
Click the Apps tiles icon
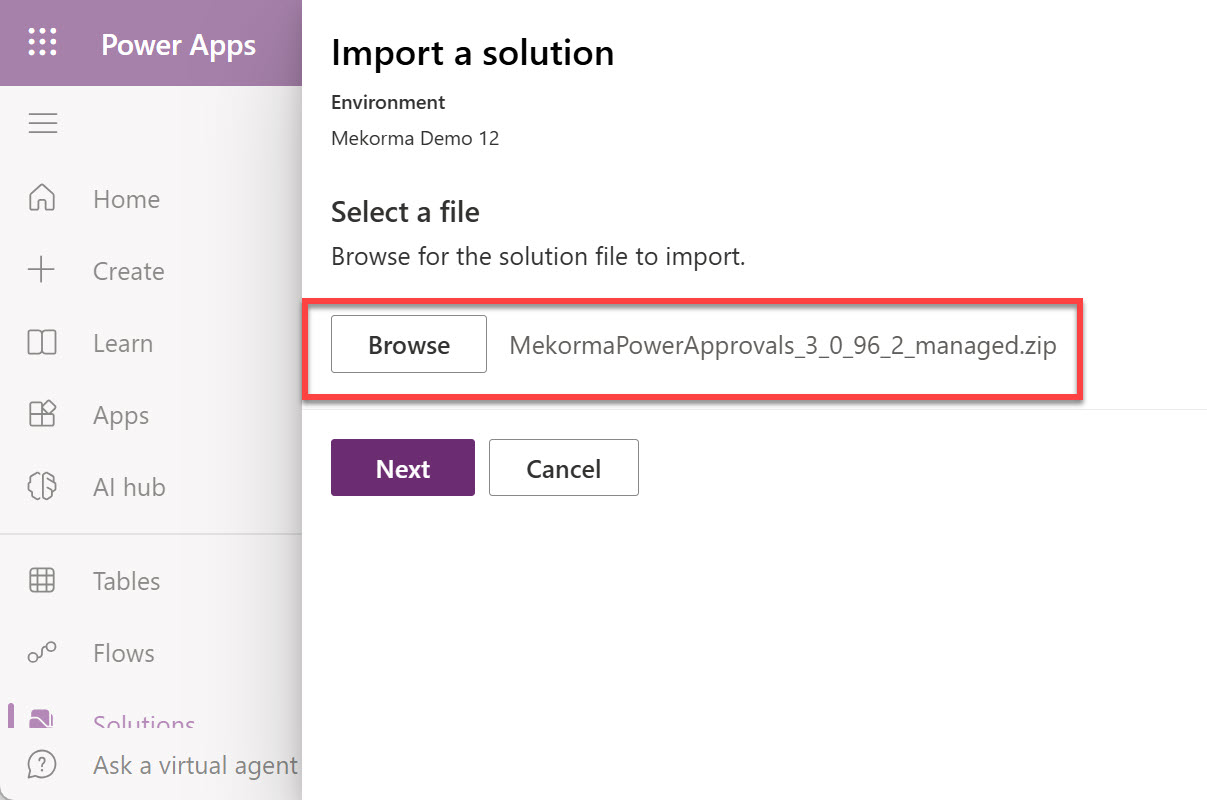click(42, 415)
